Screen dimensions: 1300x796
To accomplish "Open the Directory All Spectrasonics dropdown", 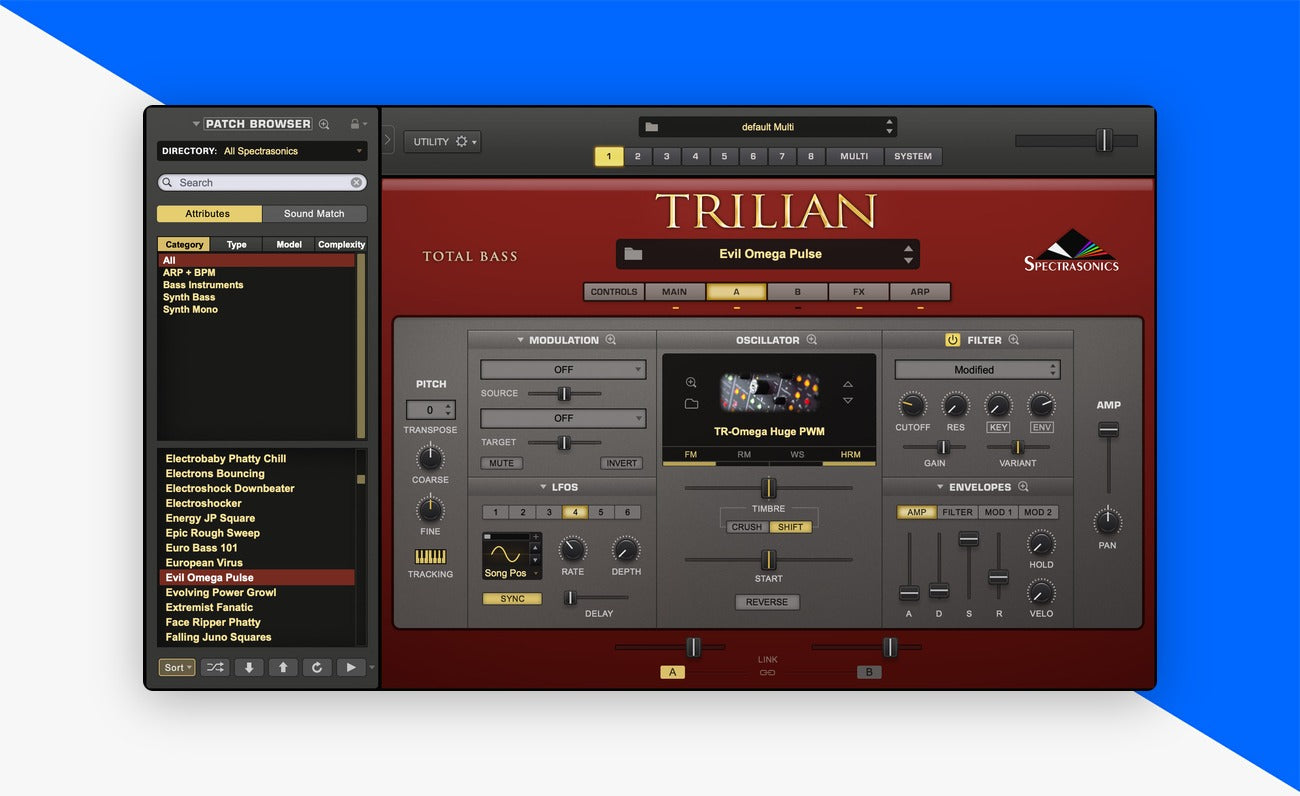I will click(262, 151).
